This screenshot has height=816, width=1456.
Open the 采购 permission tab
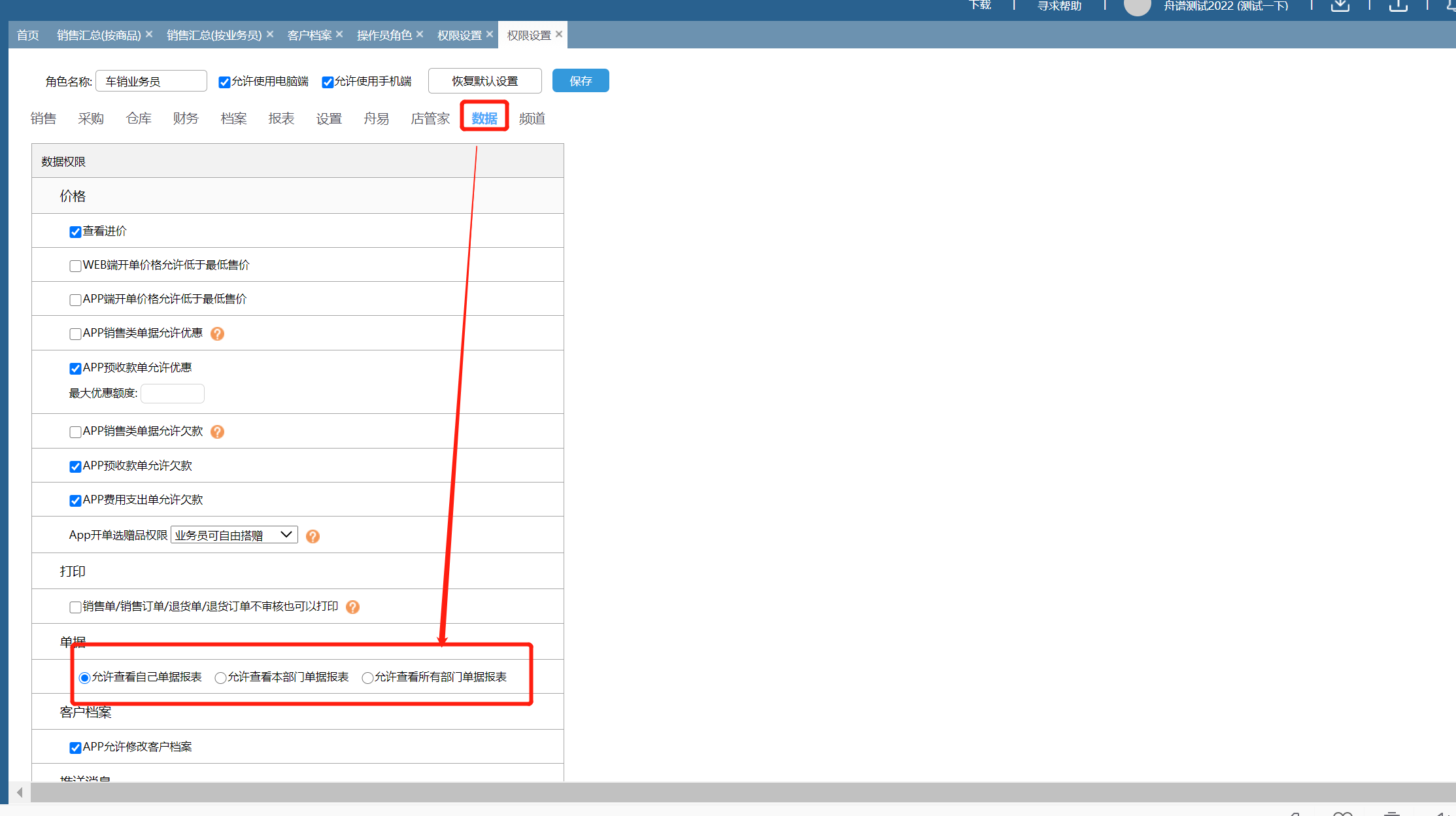pyautogui.click(x=91, y=118)
